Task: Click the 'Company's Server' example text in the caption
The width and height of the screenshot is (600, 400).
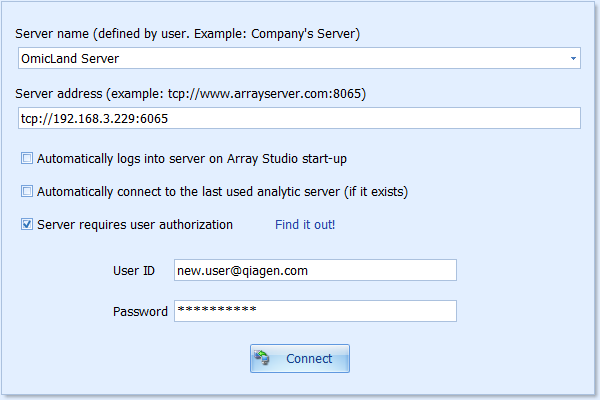Action: tap(304, 34)
